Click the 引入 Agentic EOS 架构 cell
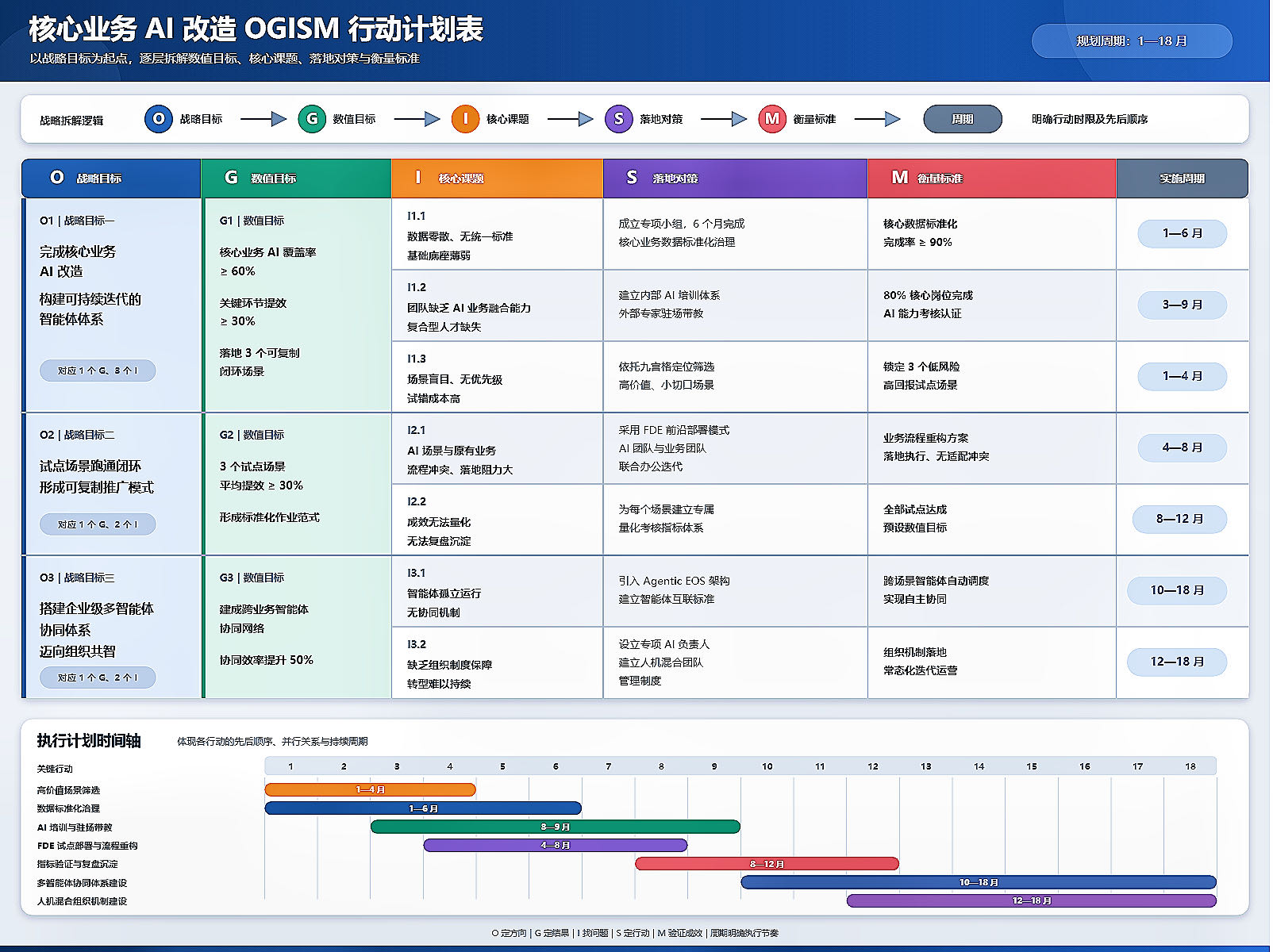1273x952 pixels. pos(736,590)
